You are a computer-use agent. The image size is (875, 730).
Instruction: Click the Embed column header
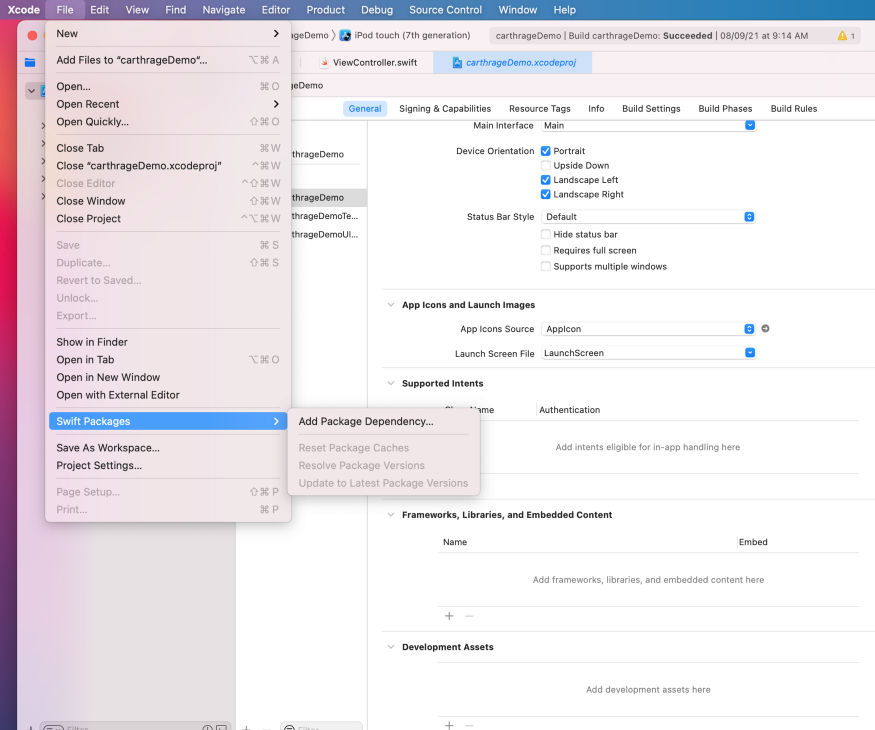tap(753, 542)
